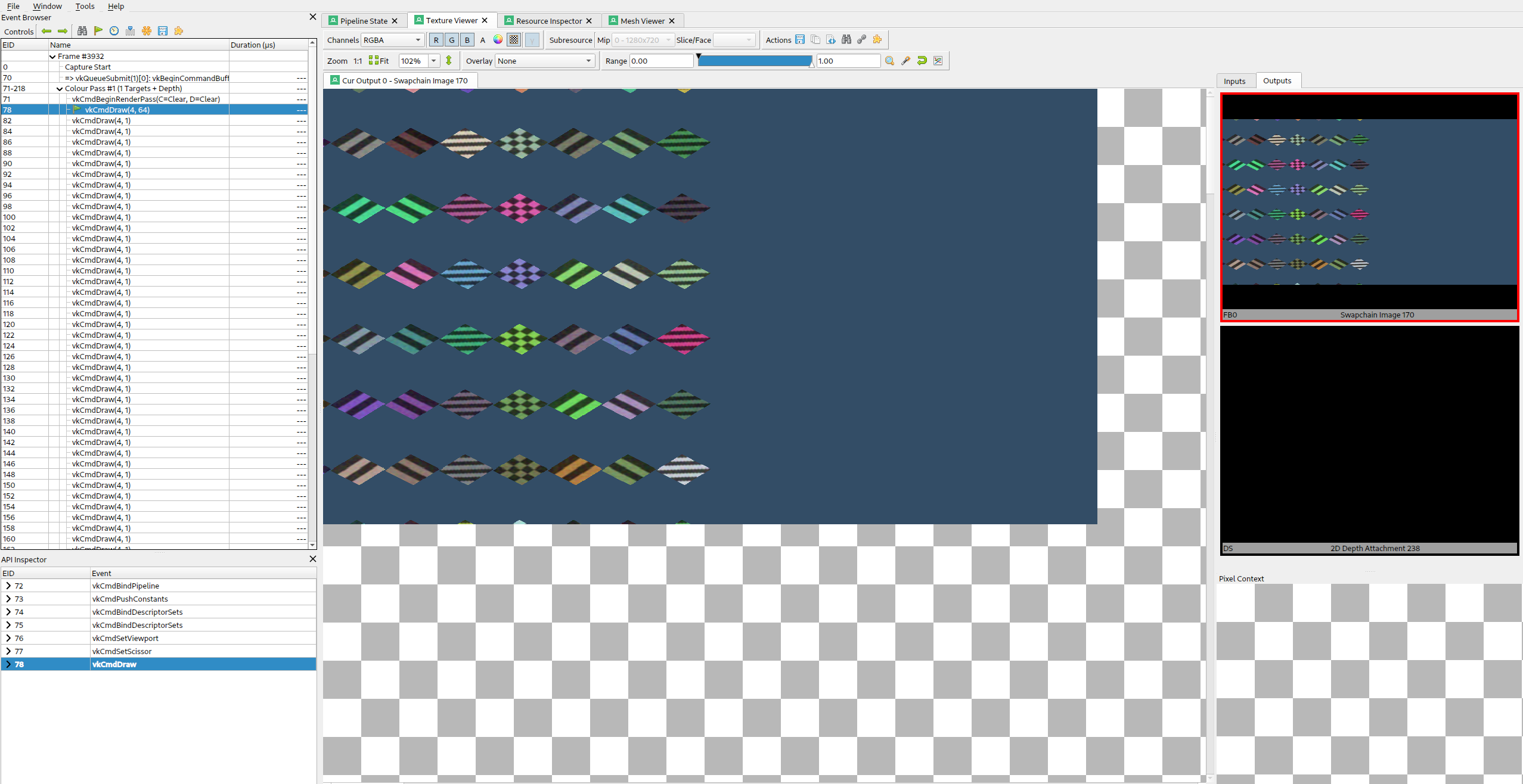Open the Tools menu

pos(85,6)
